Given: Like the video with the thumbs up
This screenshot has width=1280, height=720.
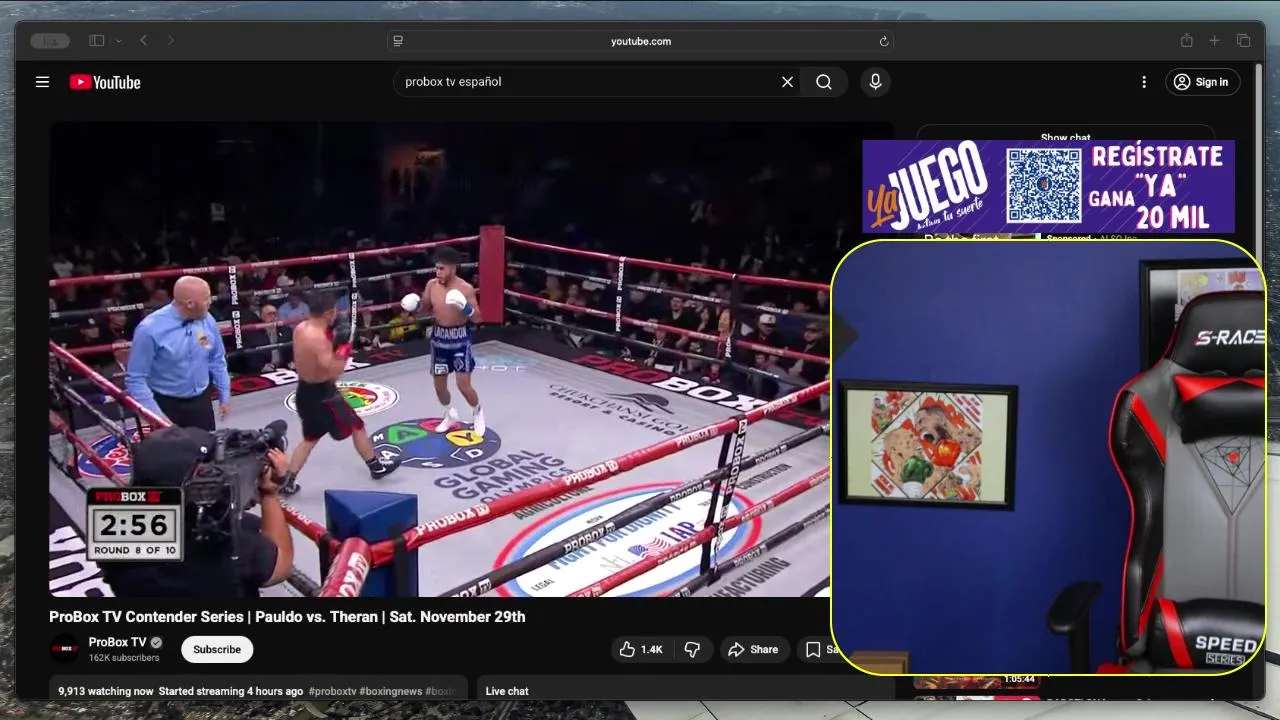Looking at the screenshot, I should (640, 650).
